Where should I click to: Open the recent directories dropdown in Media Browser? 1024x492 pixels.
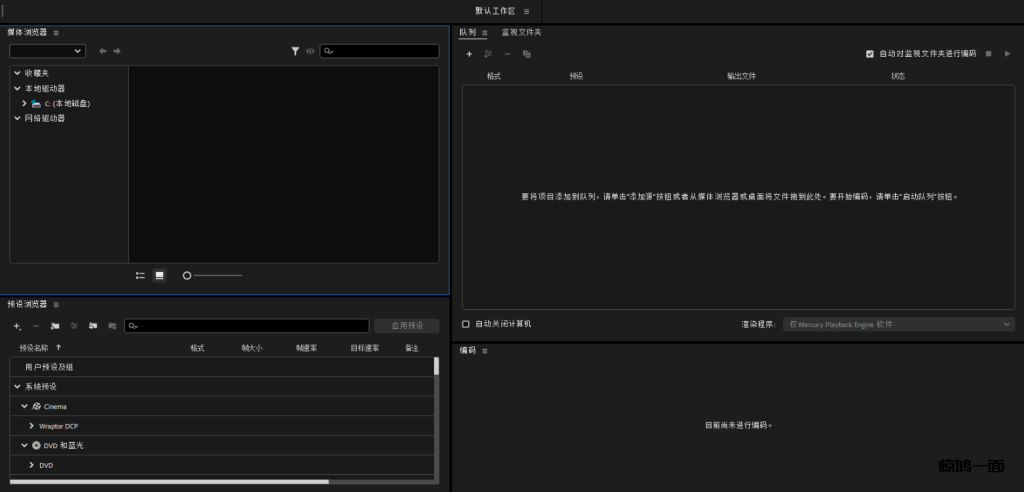47,51
